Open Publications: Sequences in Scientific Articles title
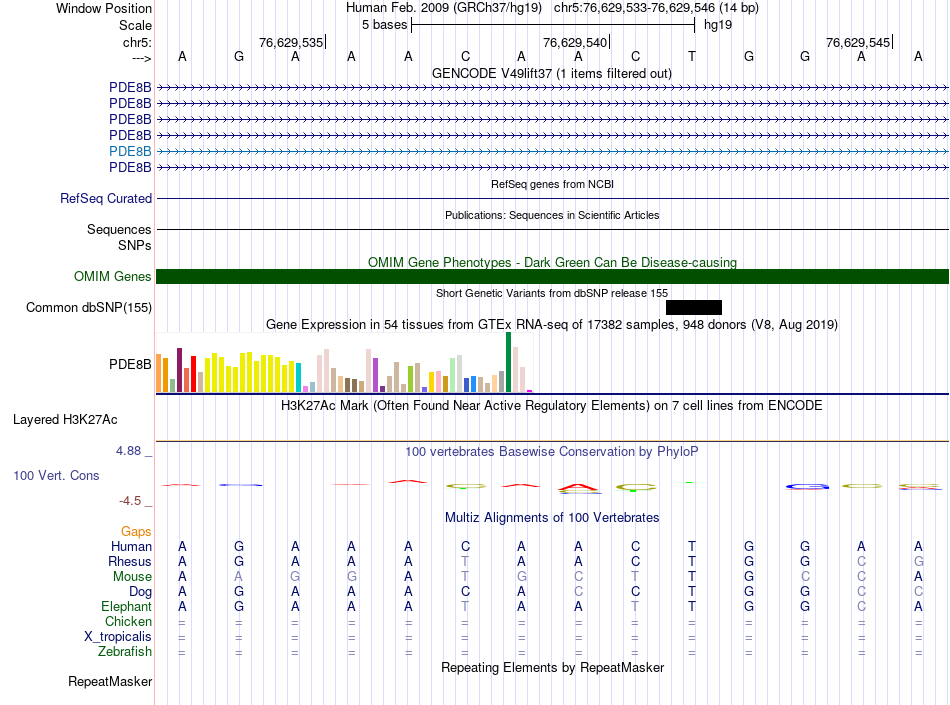This screenshot has width=950, height=705. (552, 215)
